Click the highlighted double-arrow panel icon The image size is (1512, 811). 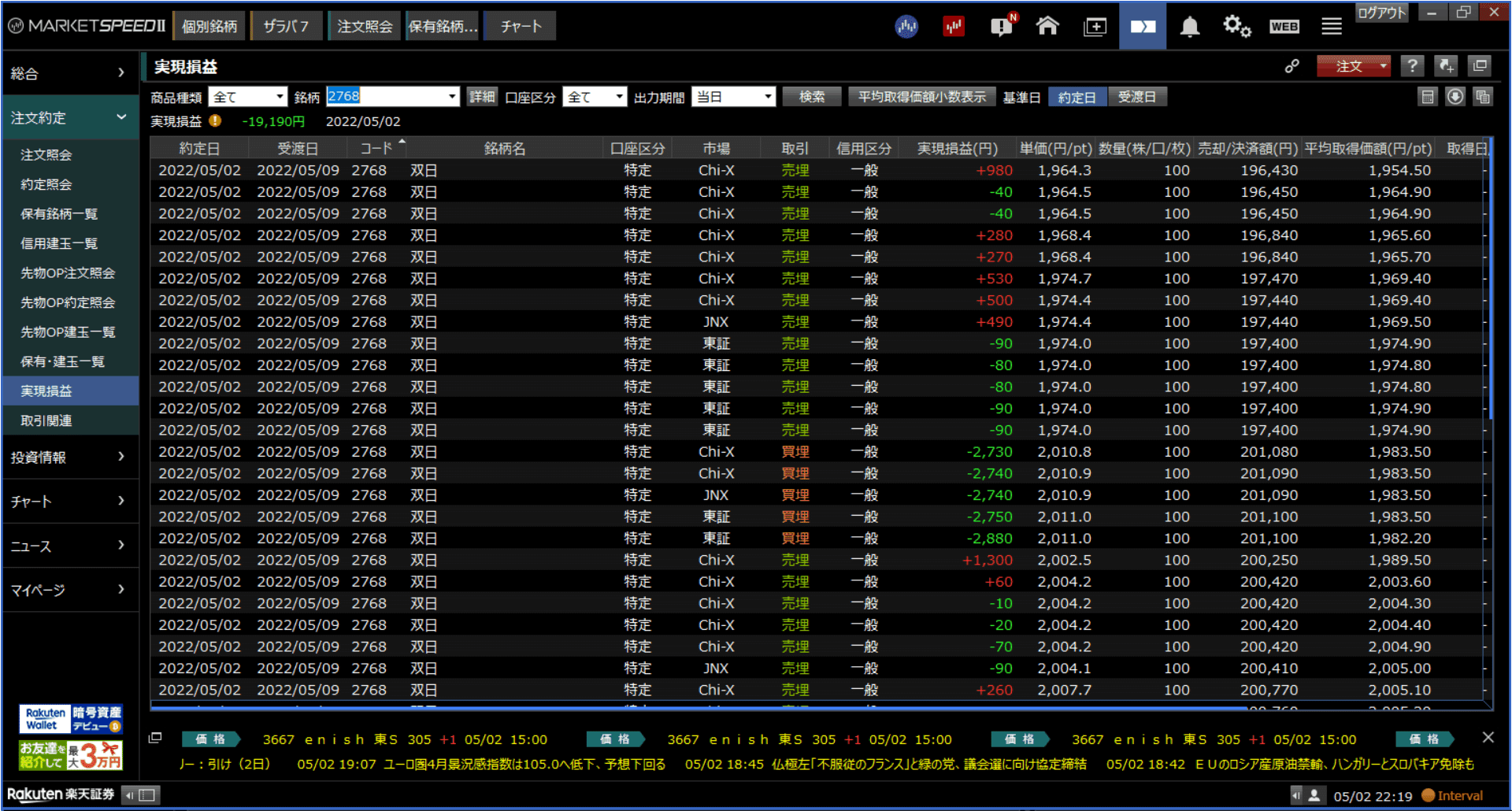(x=1143, y=27)
